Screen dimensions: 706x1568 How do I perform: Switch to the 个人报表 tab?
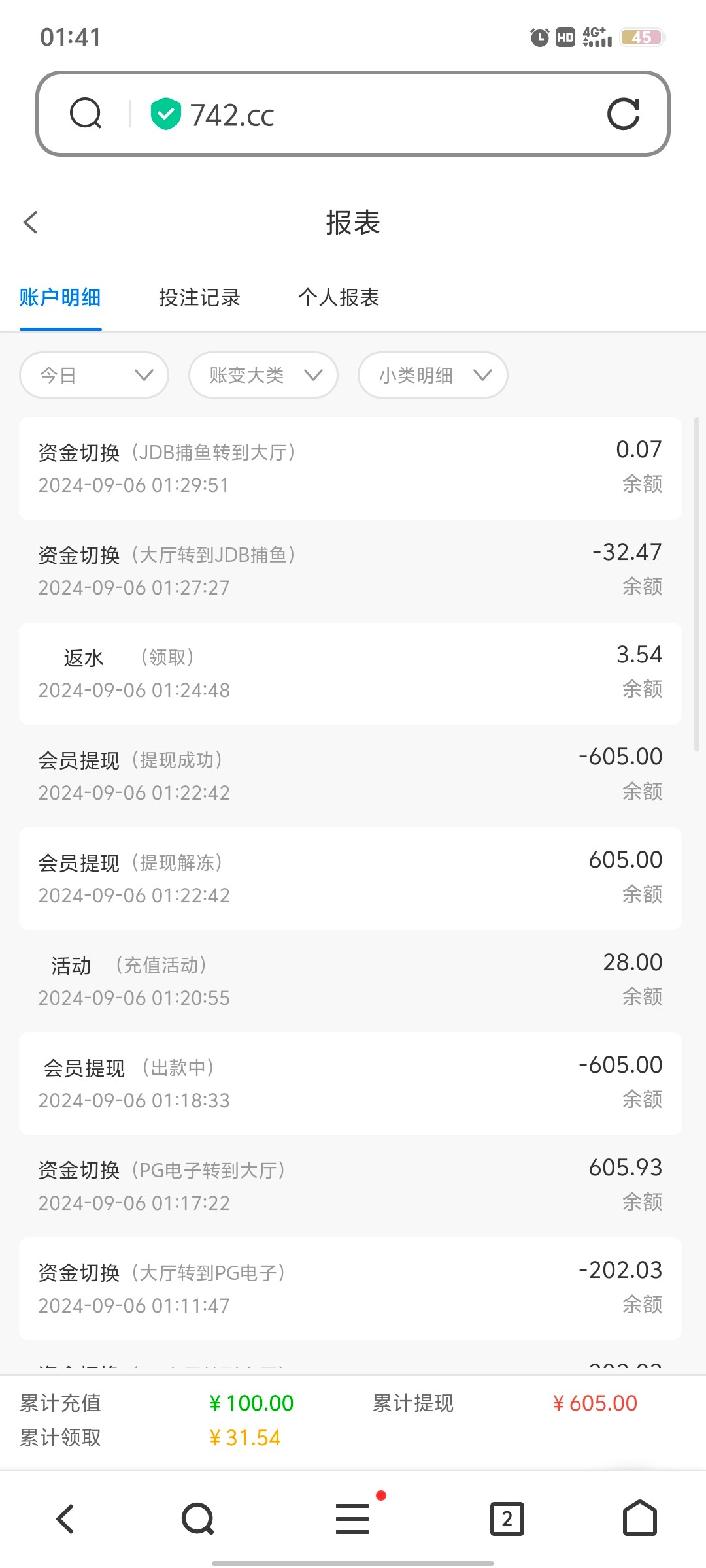[339, 298]
